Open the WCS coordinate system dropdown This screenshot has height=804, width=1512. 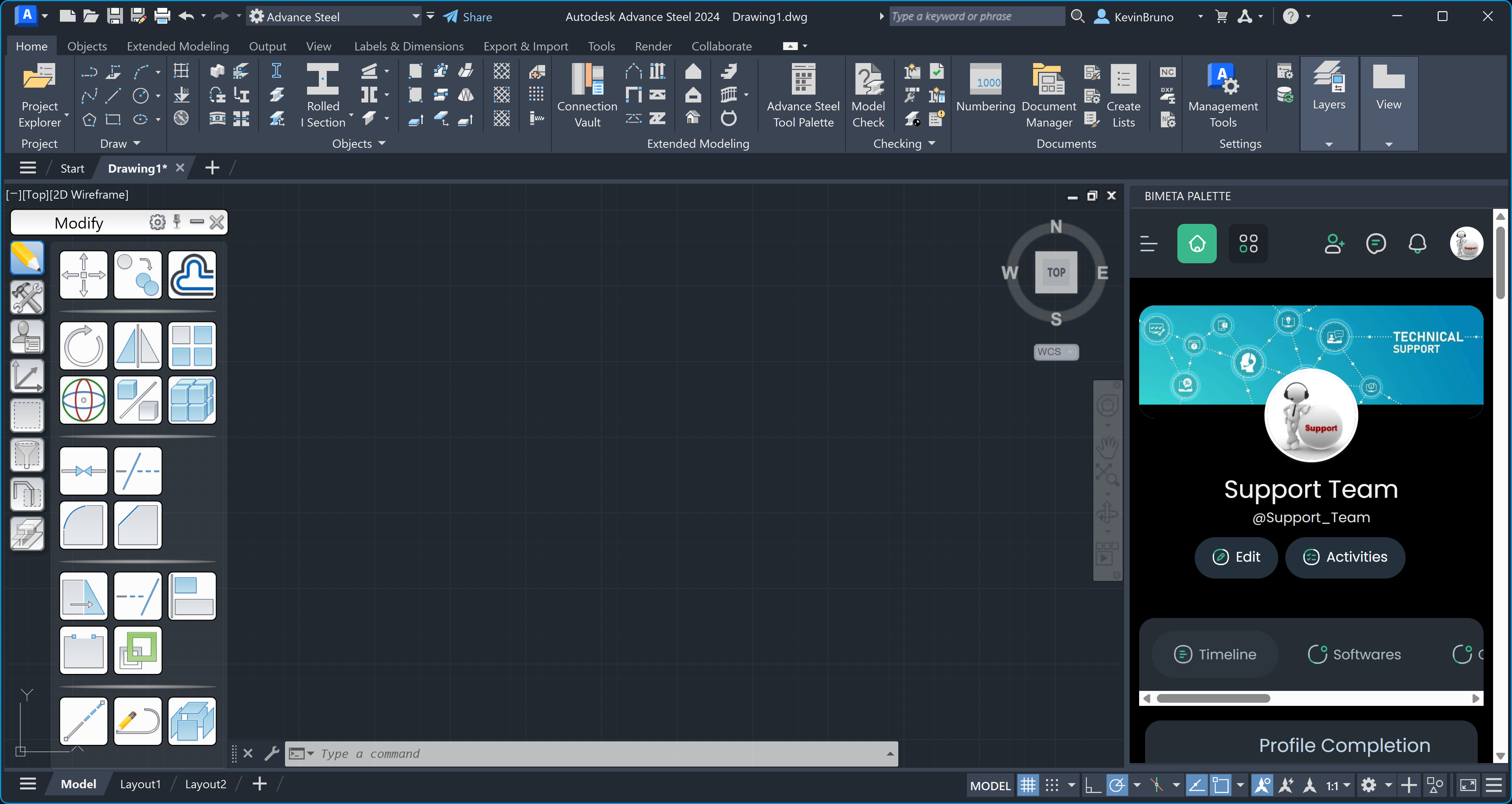pyautogui.click(x=1056, y=352)
